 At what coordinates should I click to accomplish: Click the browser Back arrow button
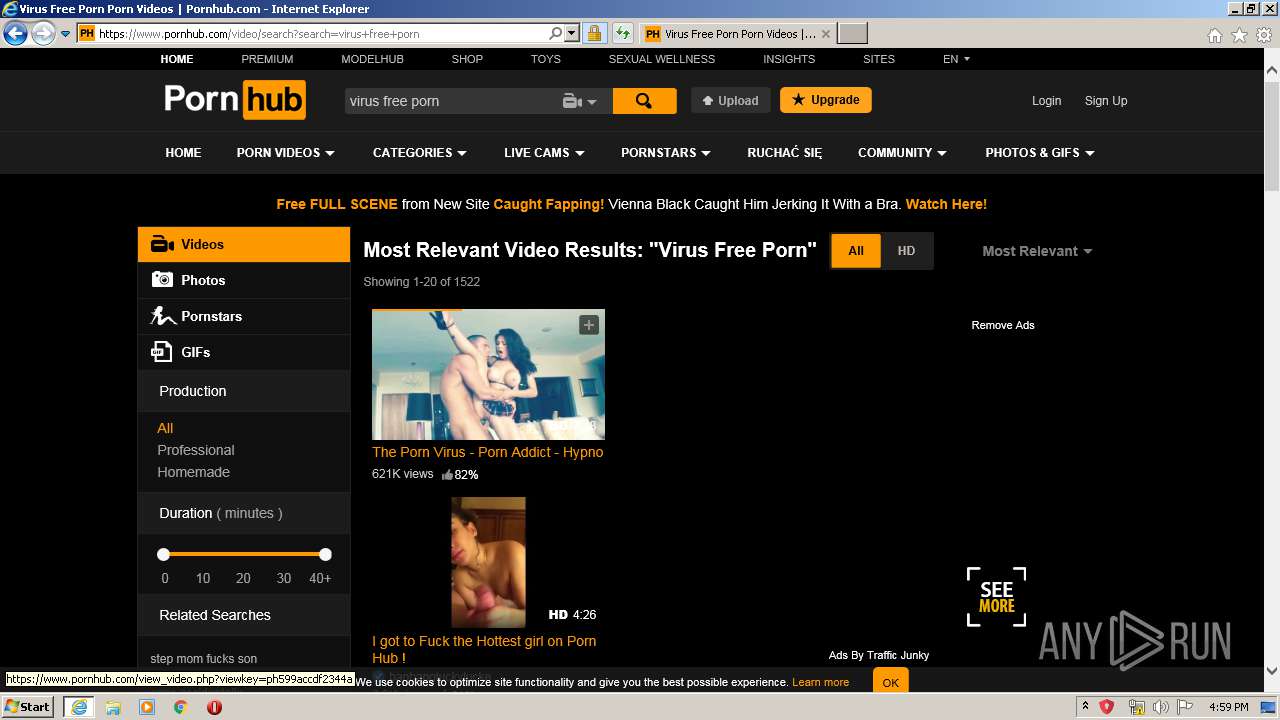tap(15, 34)
